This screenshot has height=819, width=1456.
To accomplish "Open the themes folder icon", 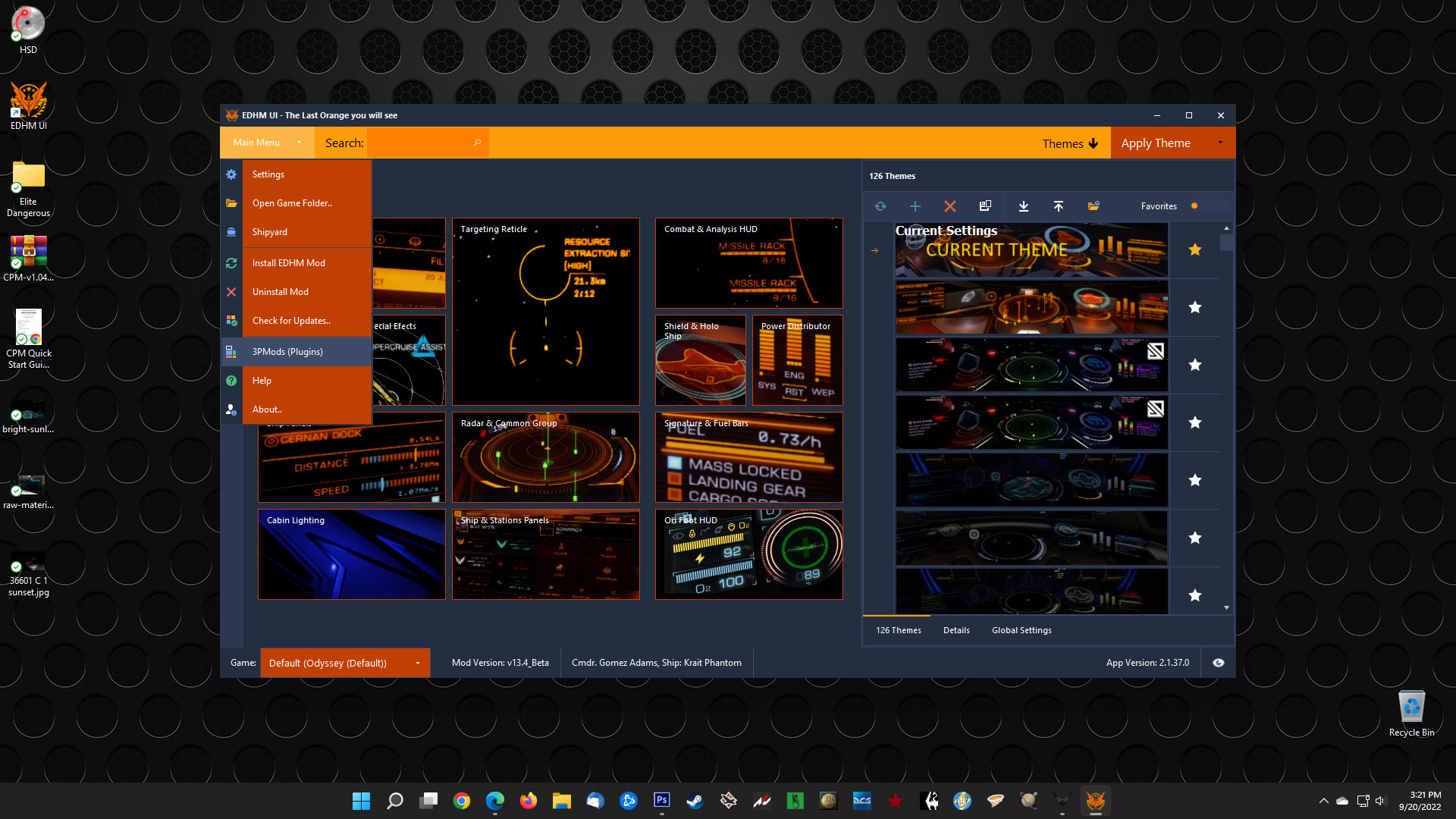I will [1094, 206].
